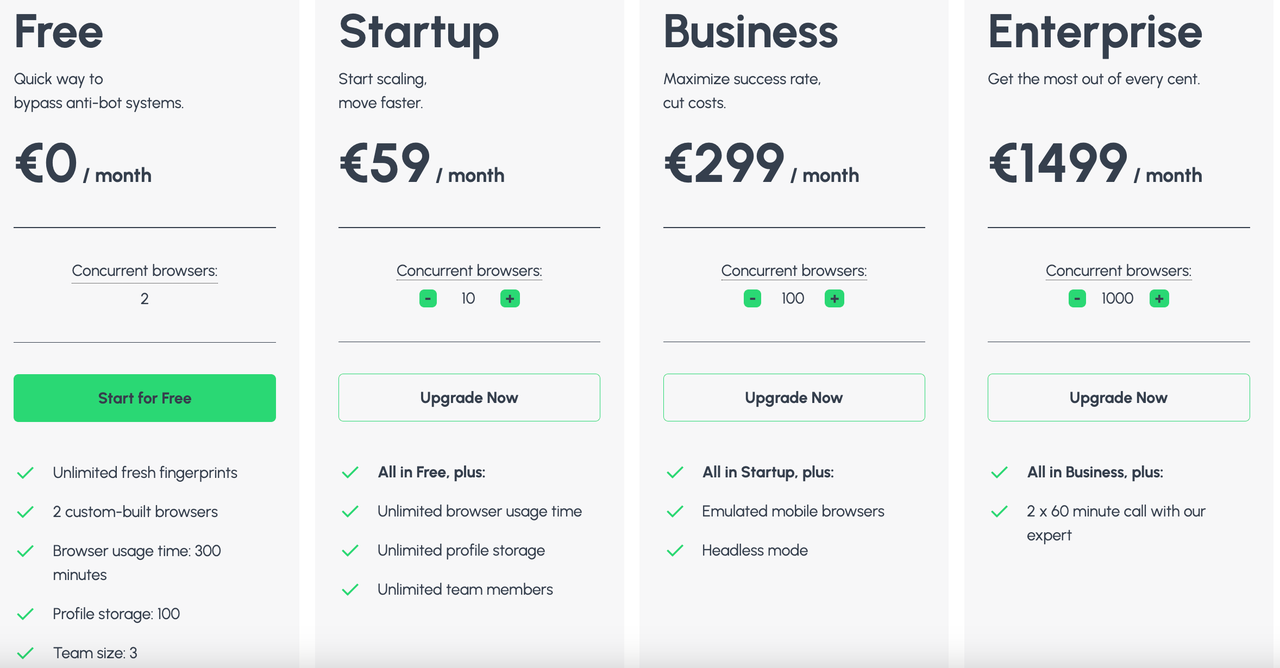
Task: Click Start for Free button
Action: (x=144, y=398)
